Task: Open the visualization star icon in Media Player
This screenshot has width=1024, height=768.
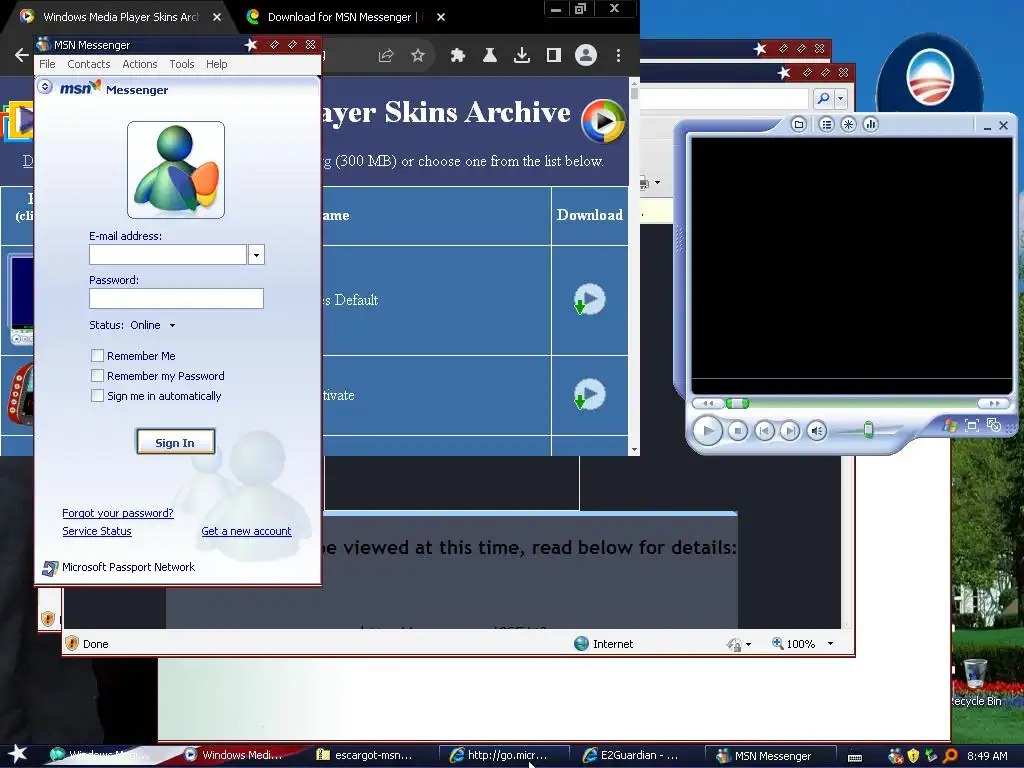Action: 848,124
